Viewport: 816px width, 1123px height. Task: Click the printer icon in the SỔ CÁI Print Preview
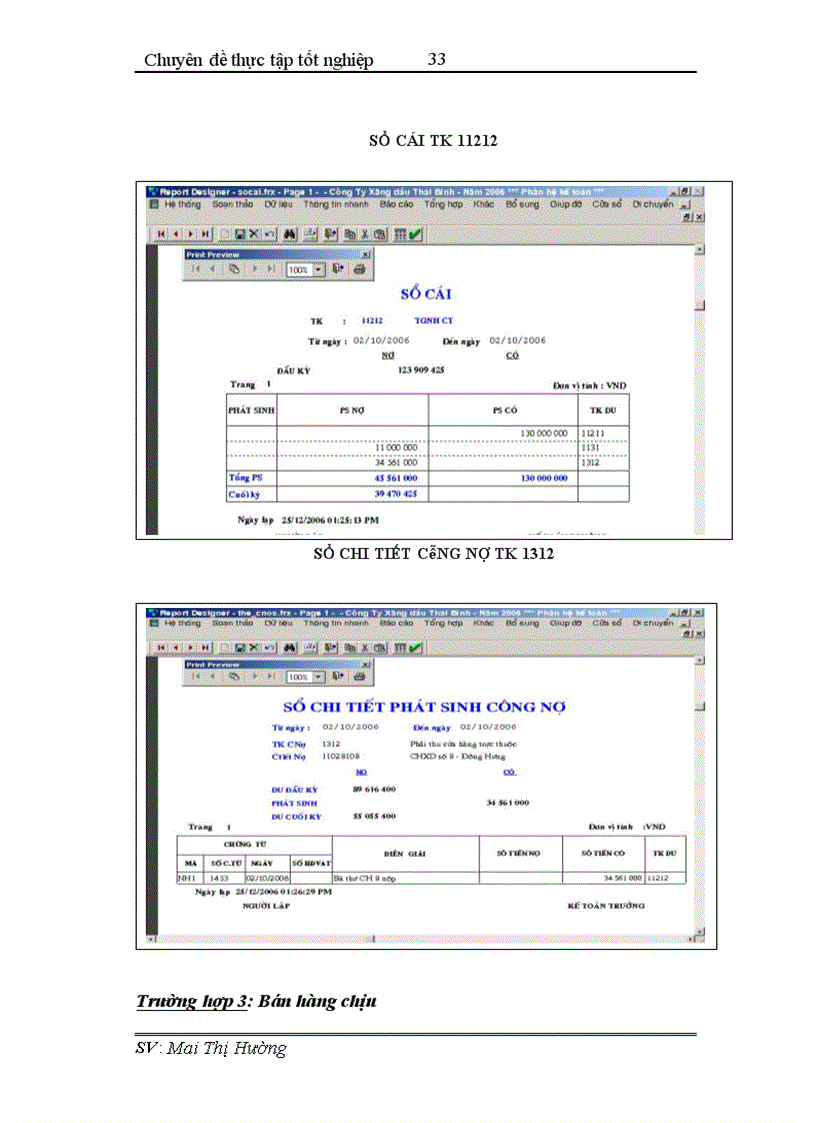358,269
